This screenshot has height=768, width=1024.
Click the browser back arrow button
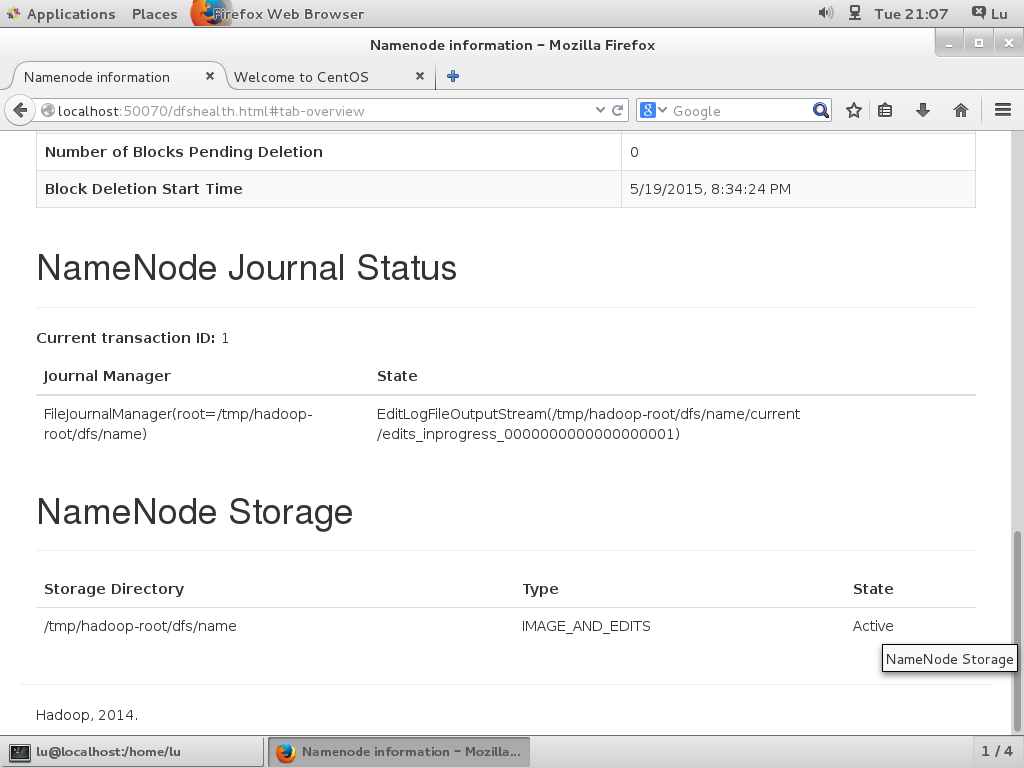[x=20, y=110]
